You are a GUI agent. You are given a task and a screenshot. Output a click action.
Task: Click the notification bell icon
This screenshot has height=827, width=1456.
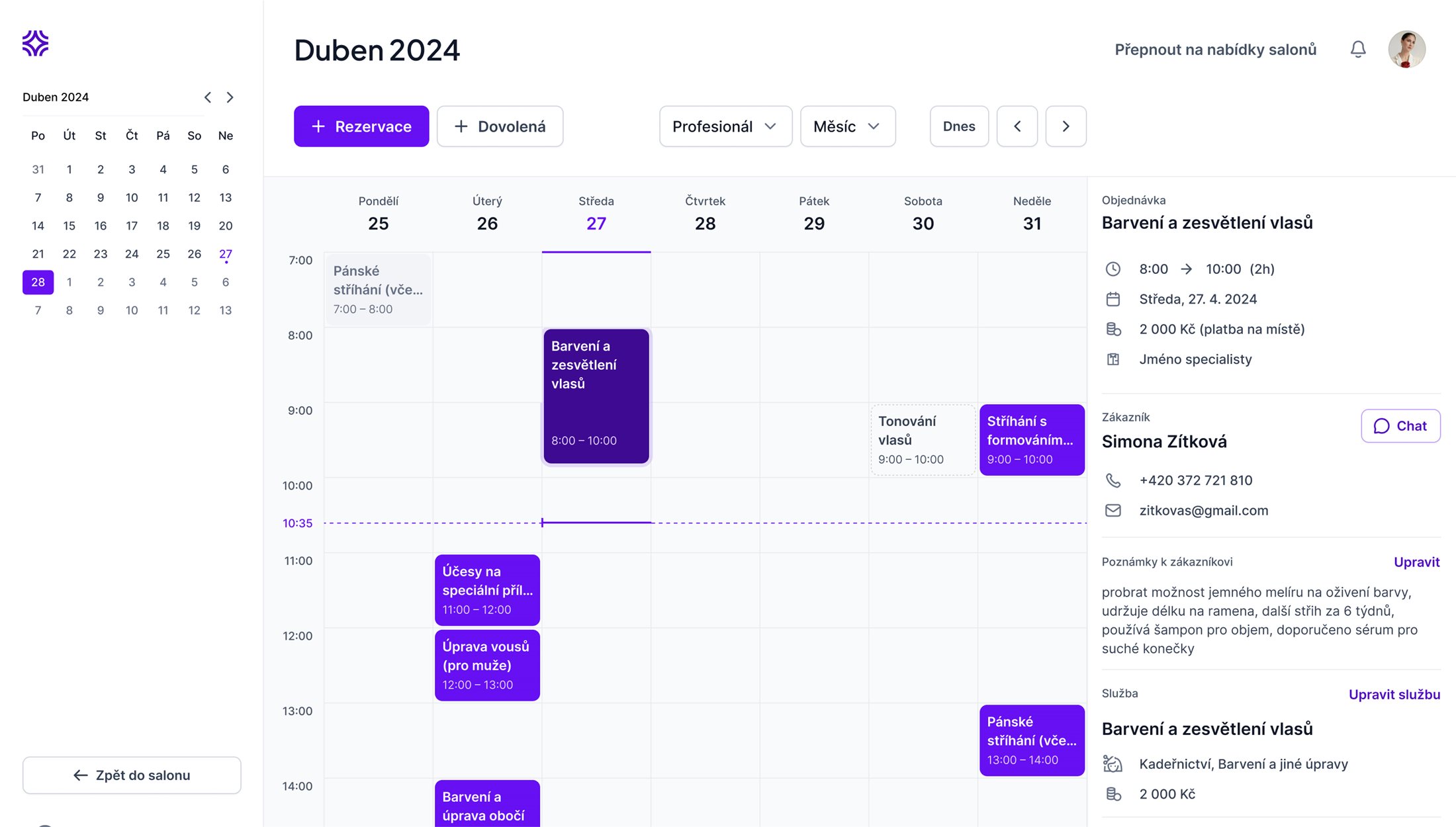1358,50
